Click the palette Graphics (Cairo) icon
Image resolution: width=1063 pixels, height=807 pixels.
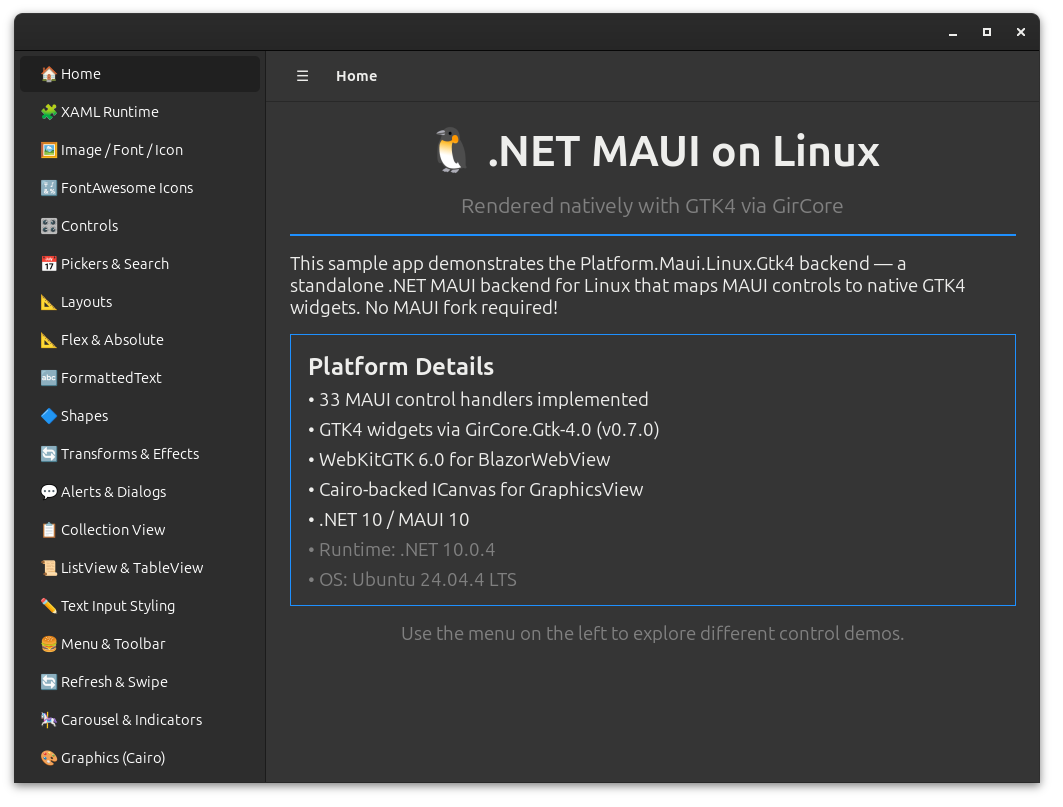(48, 758)
